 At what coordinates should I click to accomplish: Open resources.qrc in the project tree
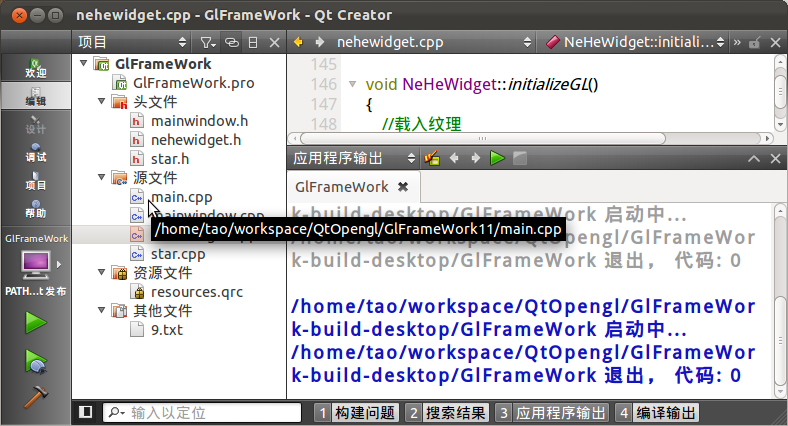tap(196, 292)
